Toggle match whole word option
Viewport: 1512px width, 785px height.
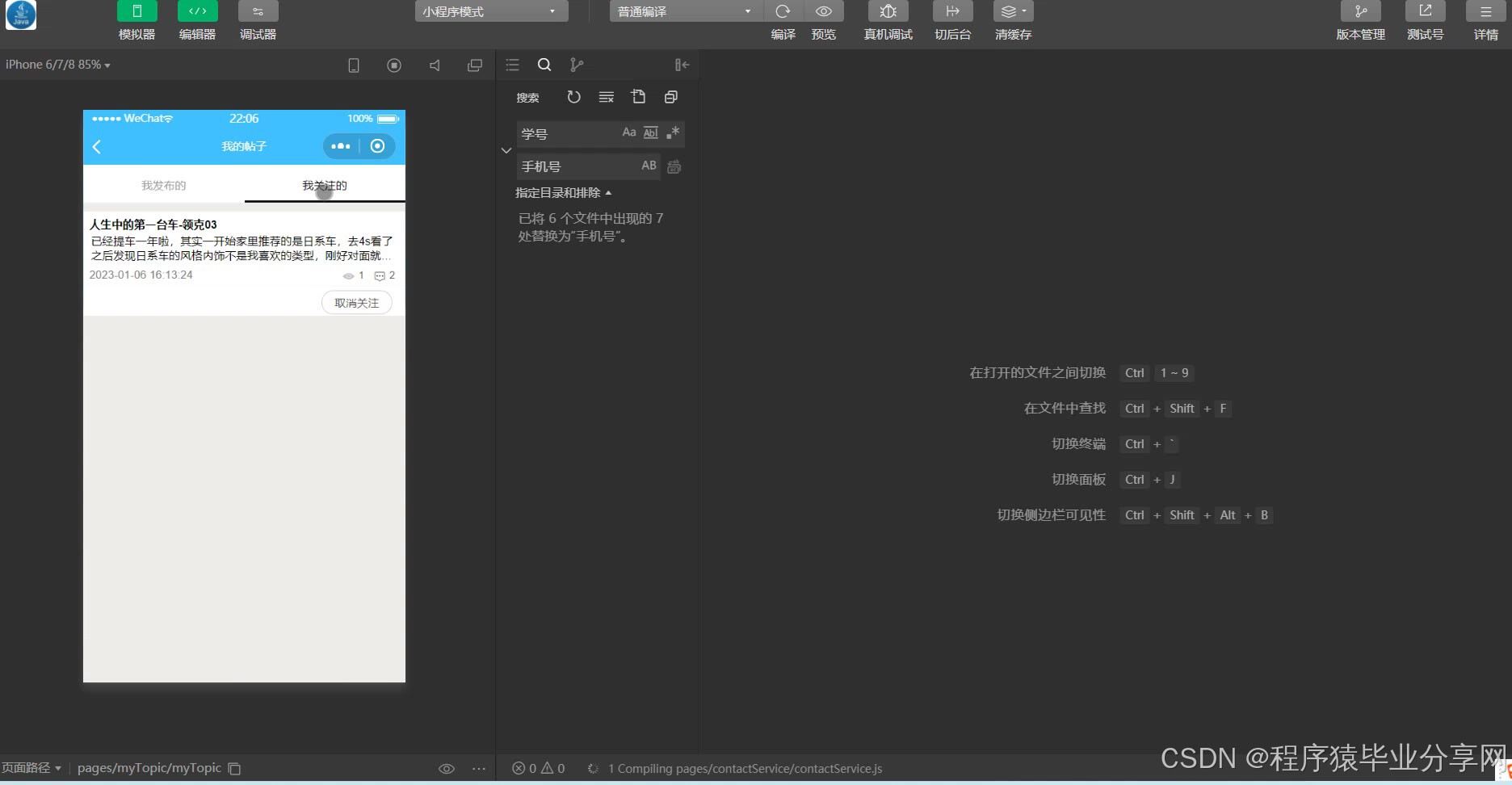coord(651,132)
